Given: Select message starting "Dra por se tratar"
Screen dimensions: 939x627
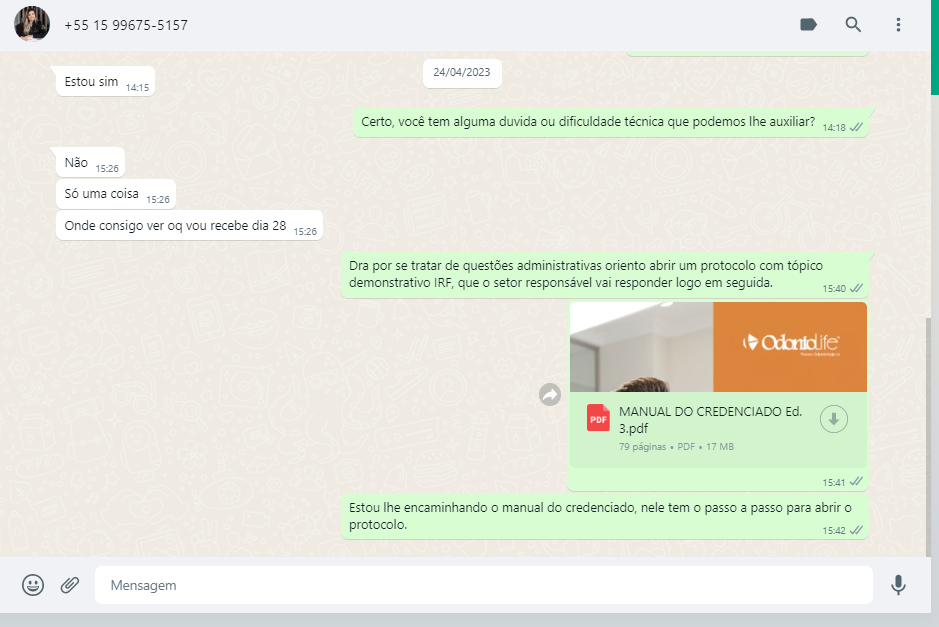Looking at the screenshot, I should [605, 274].
